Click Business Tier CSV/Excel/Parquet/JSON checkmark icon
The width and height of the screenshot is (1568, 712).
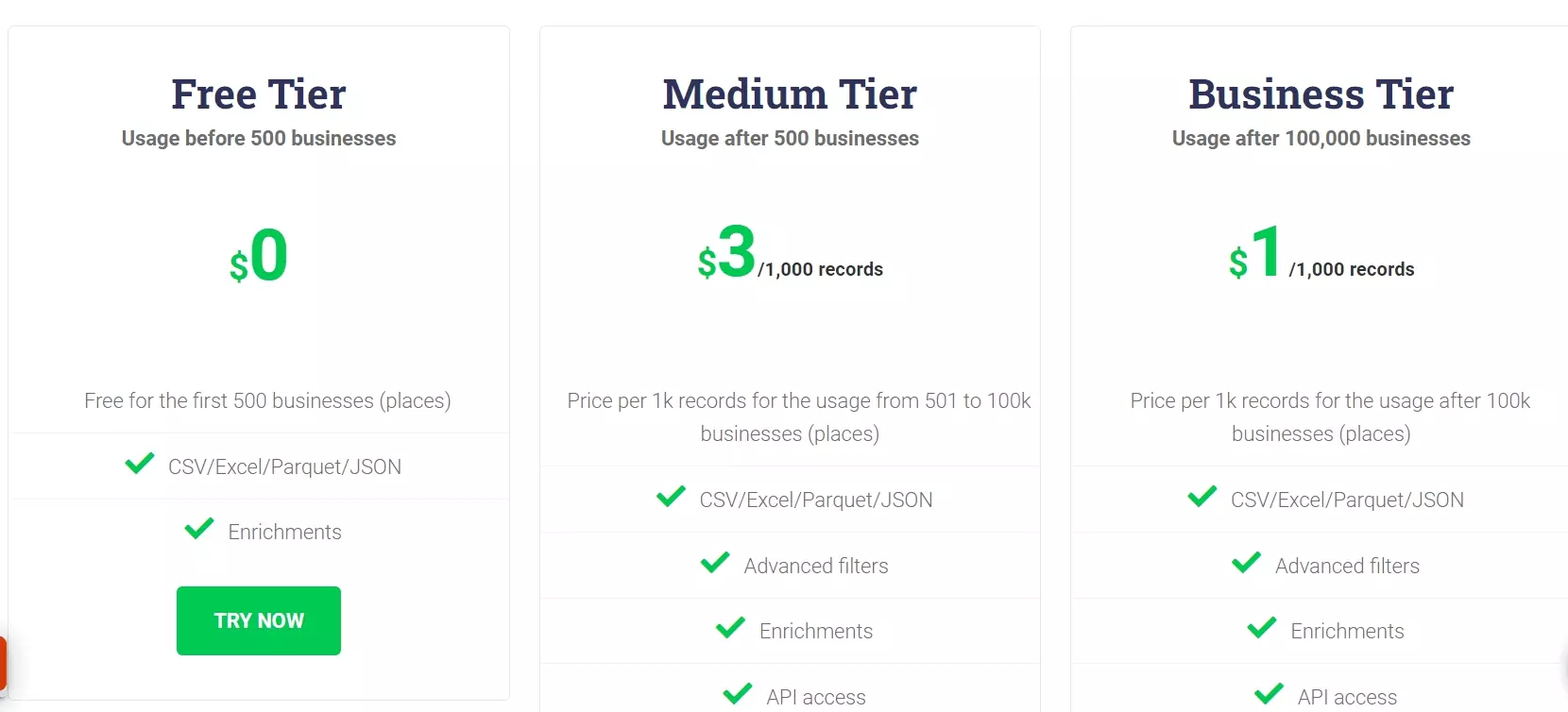tap(1202, 497)
